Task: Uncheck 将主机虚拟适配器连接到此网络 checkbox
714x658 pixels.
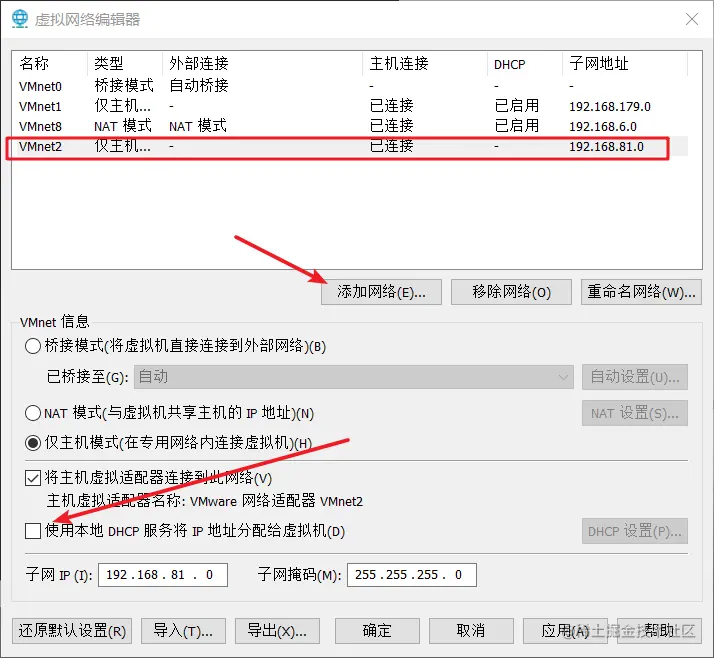Action: 33,478
